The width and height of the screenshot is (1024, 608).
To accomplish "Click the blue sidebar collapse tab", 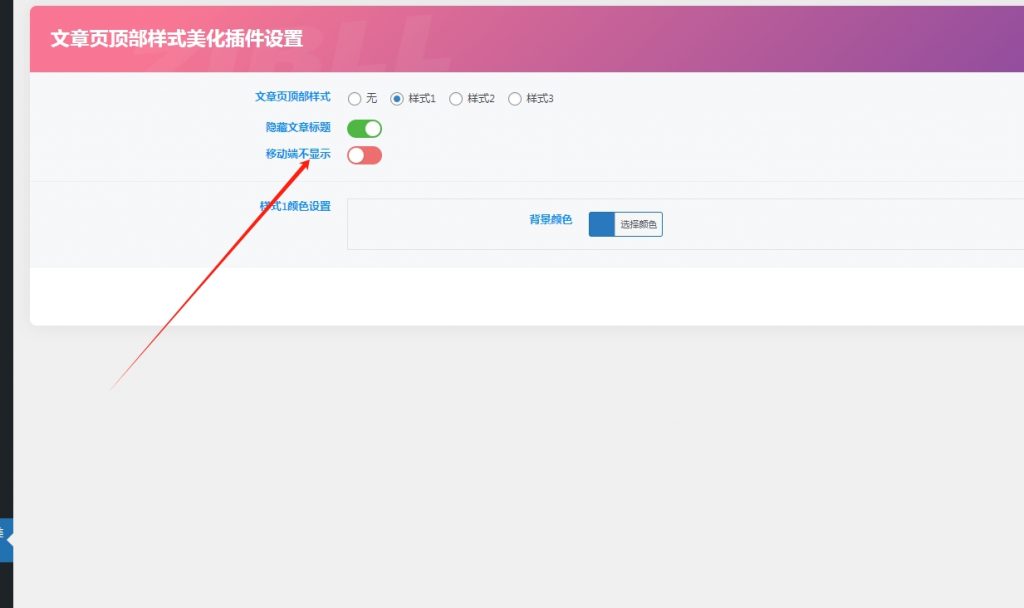I will 7,540.
